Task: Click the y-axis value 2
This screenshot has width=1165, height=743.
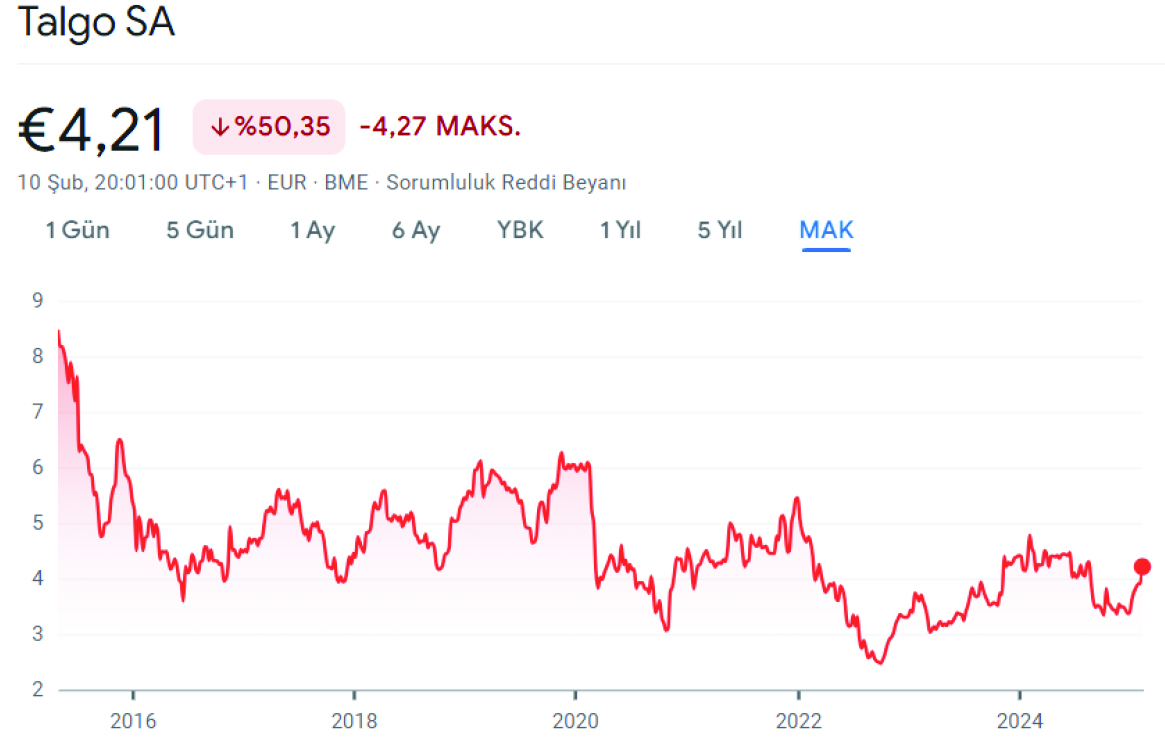Action: coord(38,690)
